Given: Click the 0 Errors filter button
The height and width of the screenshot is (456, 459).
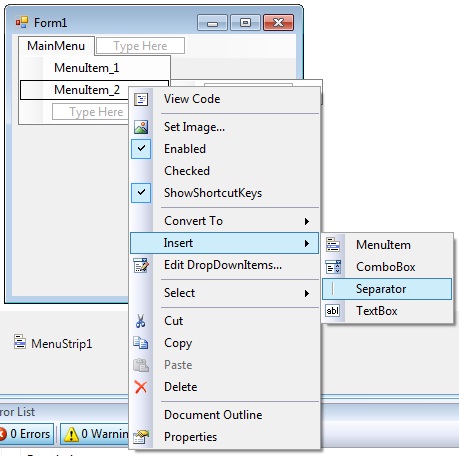Looking at the screenshot, I should click(26, 434).
